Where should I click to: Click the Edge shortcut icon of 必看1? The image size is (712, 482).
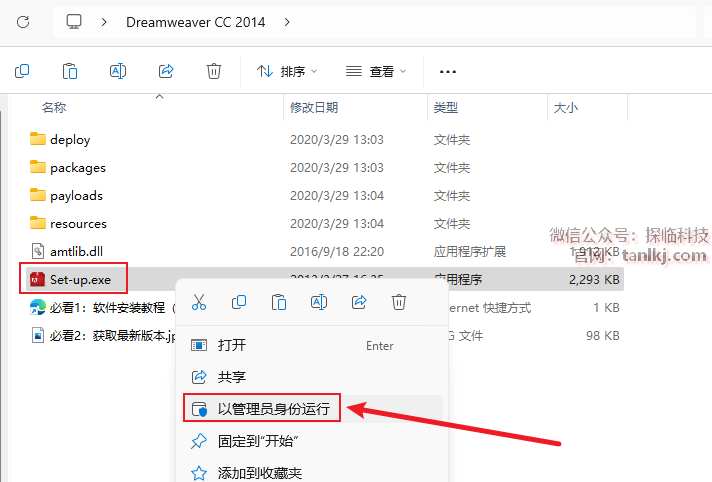[x=38, y=308]
